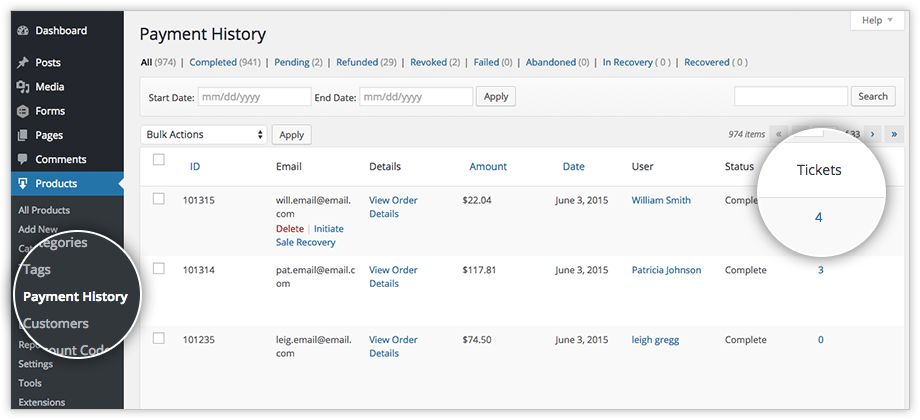Sort table by ID column
Image resolution: width=920 pixels, height=420 pixels.
[195, 167]
